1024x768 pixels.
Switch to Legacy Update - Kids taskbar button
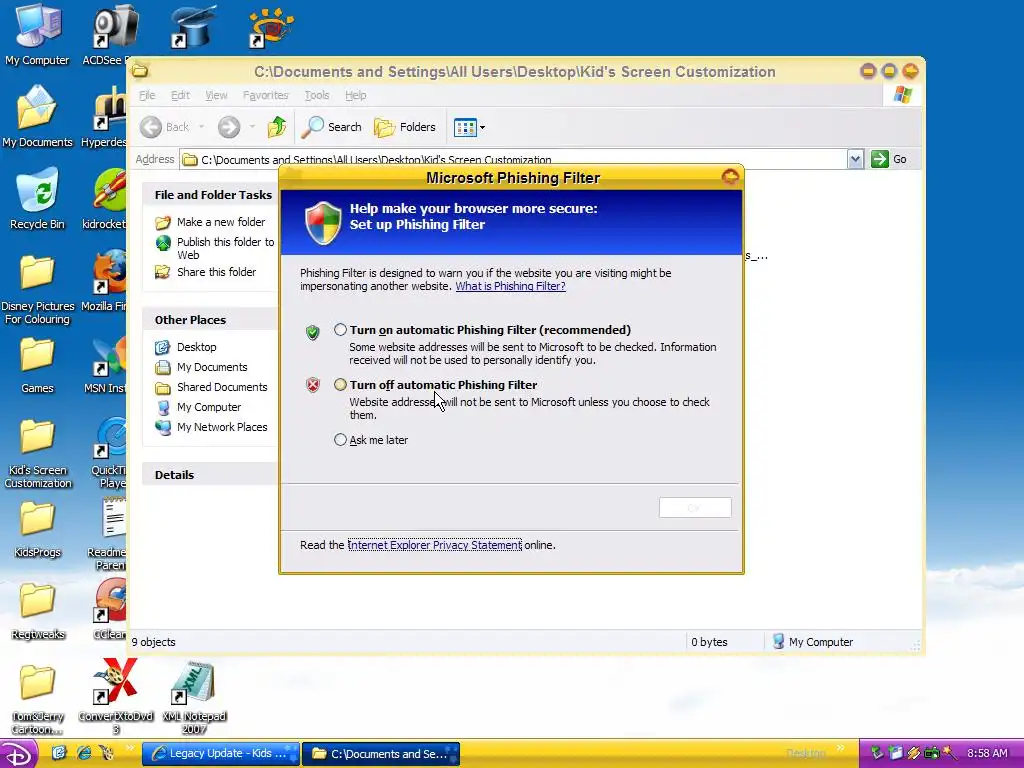(221, 753)
